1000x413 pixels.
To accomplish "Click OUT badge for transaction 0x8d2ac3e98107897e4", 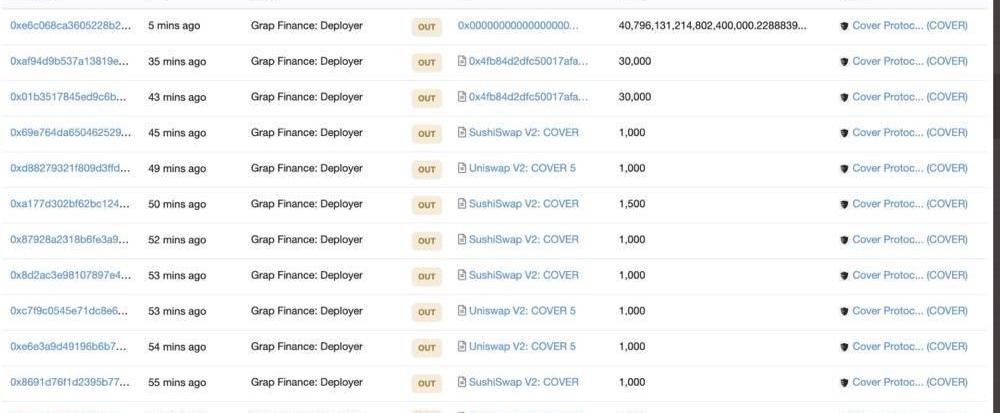I will (x=427, y=276).
